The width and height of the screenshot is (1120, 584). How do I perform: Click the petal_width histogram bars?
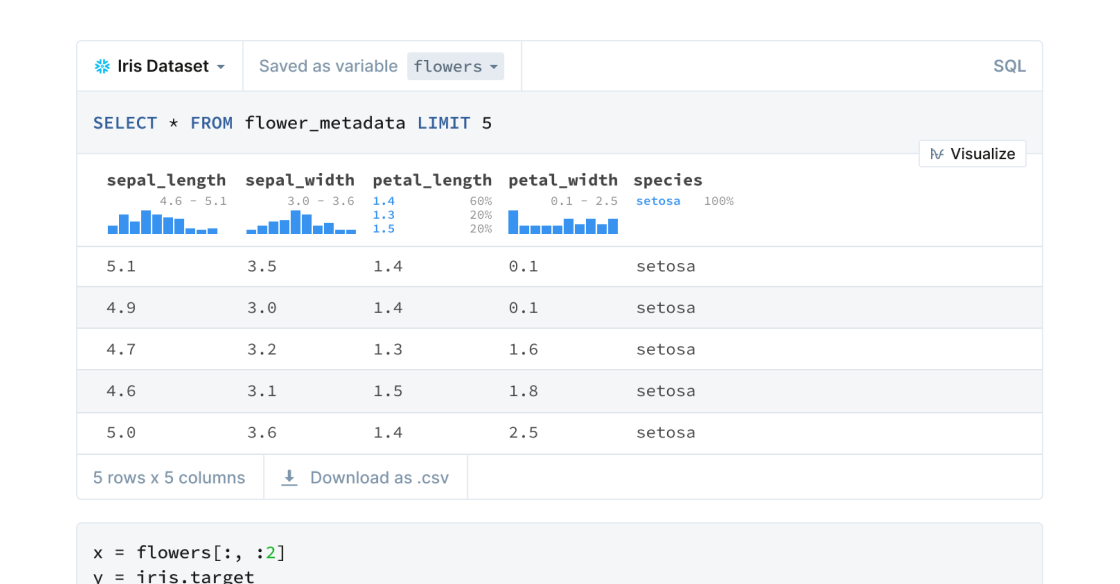point(562,223)
